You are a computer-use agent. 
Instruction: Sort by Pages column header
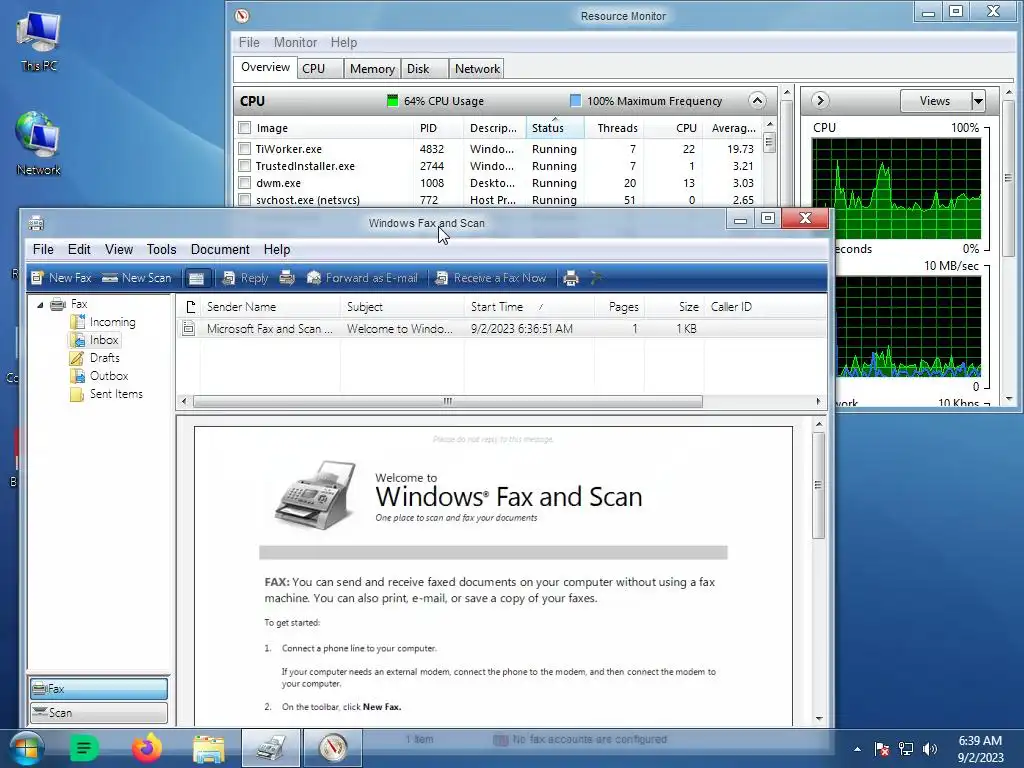coord(619,307)
